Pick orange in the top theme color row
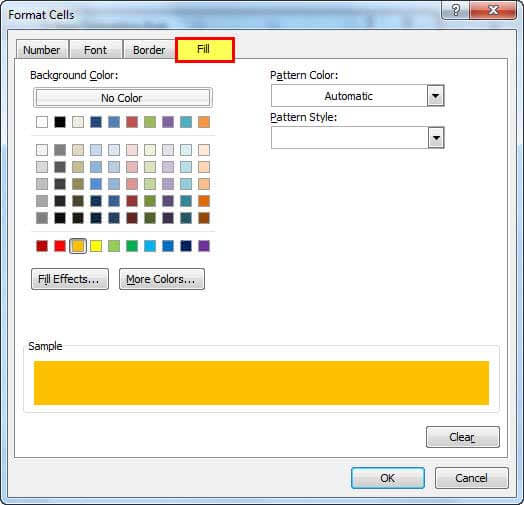The height and width of the screenshot is (505, 524). point(204,122)
